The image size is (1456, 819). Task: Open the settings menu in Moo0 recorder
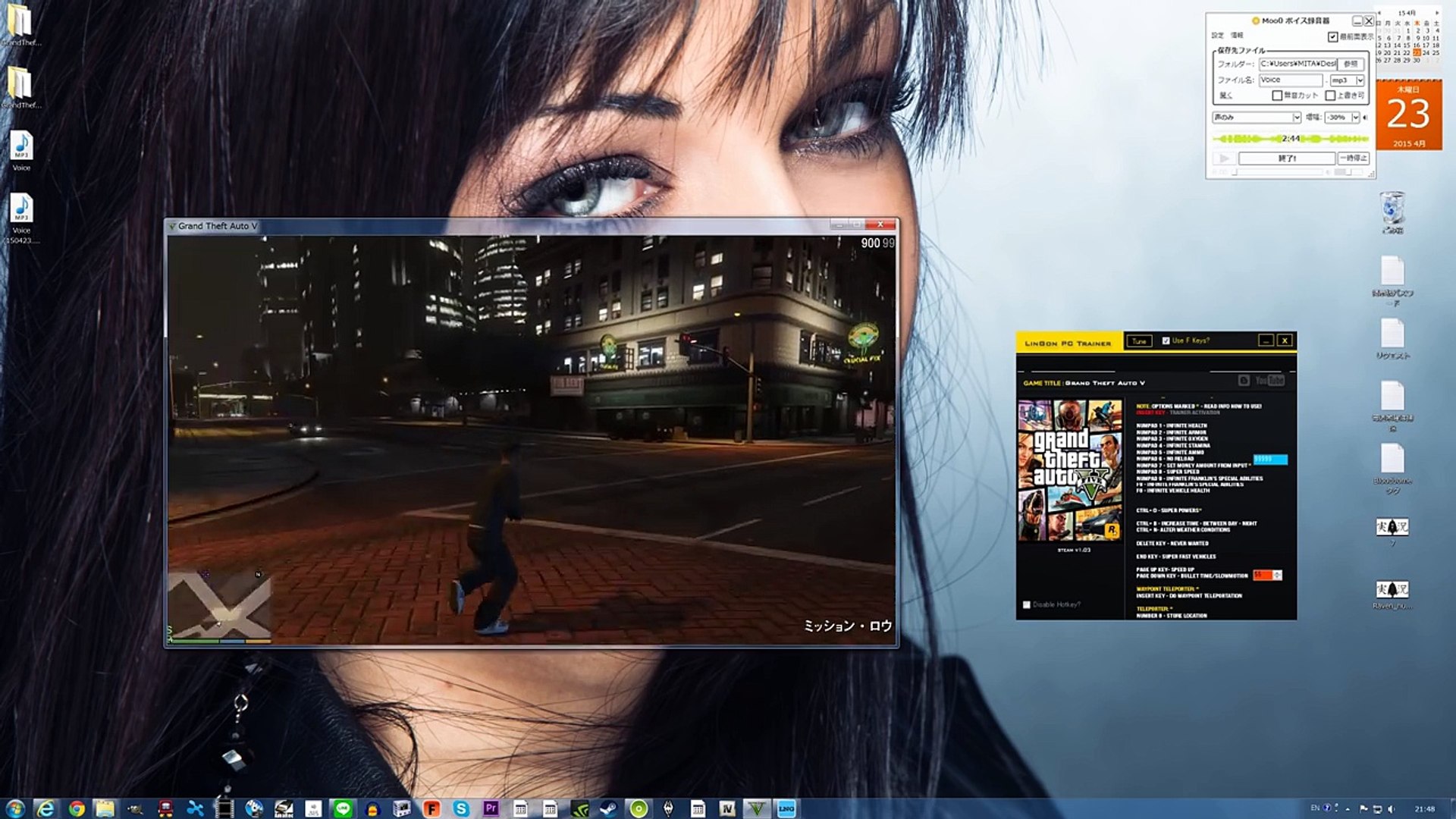tap(1217, 35)
